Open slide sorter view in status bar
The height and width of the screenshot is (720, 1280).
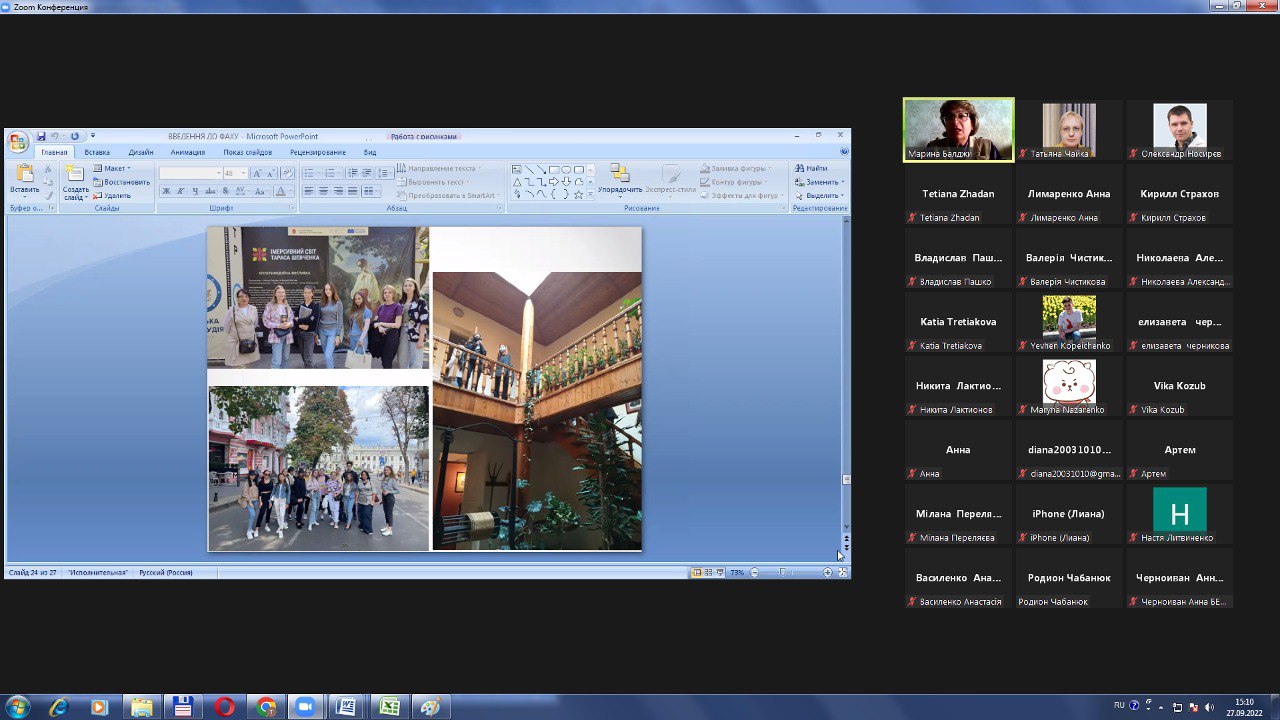[708, 573]
